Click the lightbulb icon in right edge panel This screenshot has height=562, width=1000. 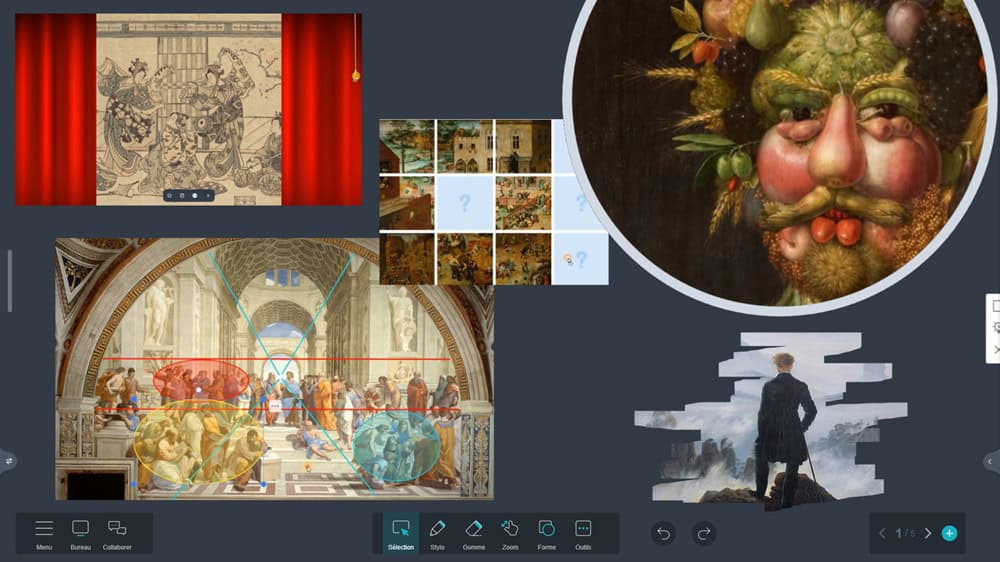click(996, 327)
